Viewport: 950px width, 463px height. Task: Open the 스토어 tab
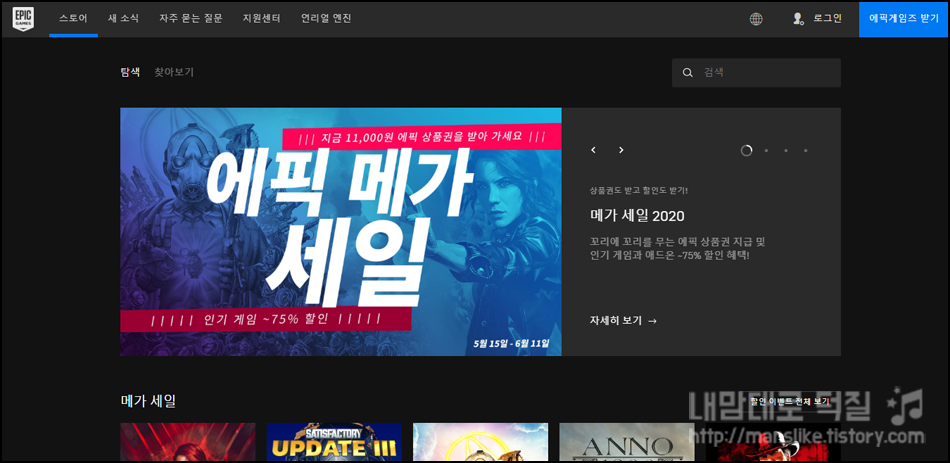[x=73, y=18]
